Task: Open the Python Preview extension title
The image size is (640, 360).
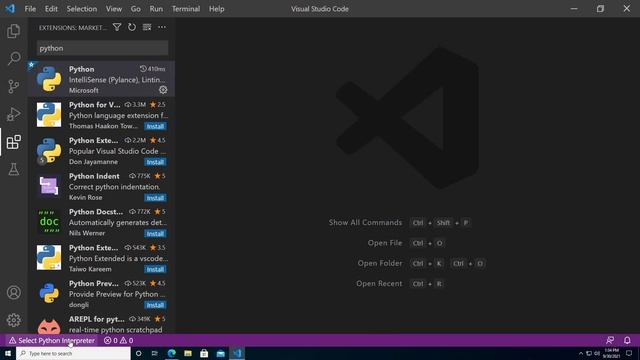Action: point(93,283)
